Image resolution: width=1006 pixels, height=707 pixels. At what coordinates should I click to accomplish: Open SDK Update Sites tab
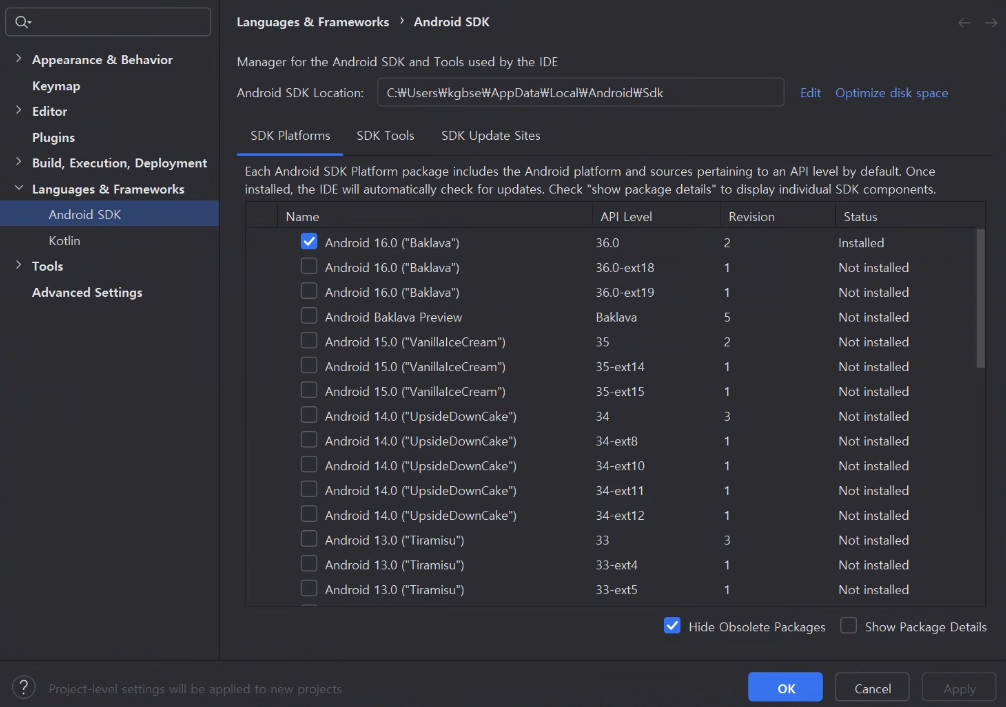click(x=491, y=135)
